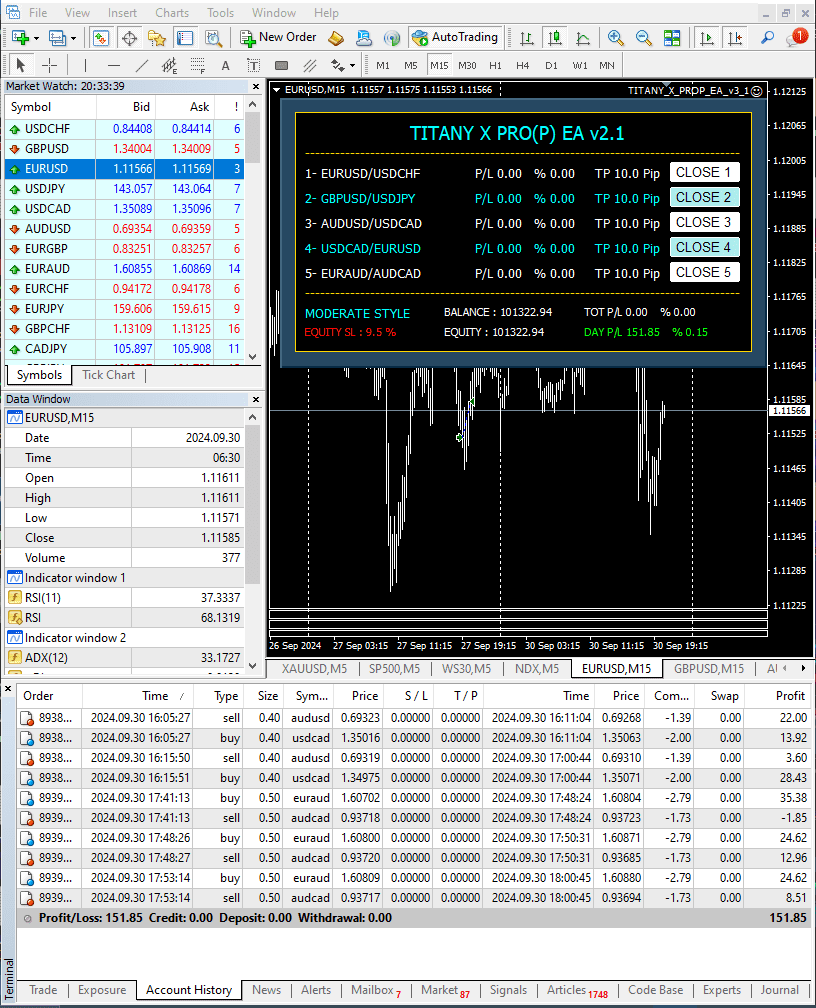Click the New Chart toolbar icon
This screenshot has width=816, height=1008.
(x=20, y=38)
